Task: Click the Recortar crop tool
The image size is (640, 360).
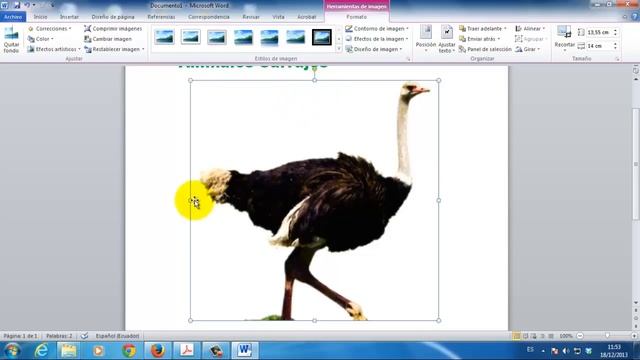Action: [x=564, y=39]
